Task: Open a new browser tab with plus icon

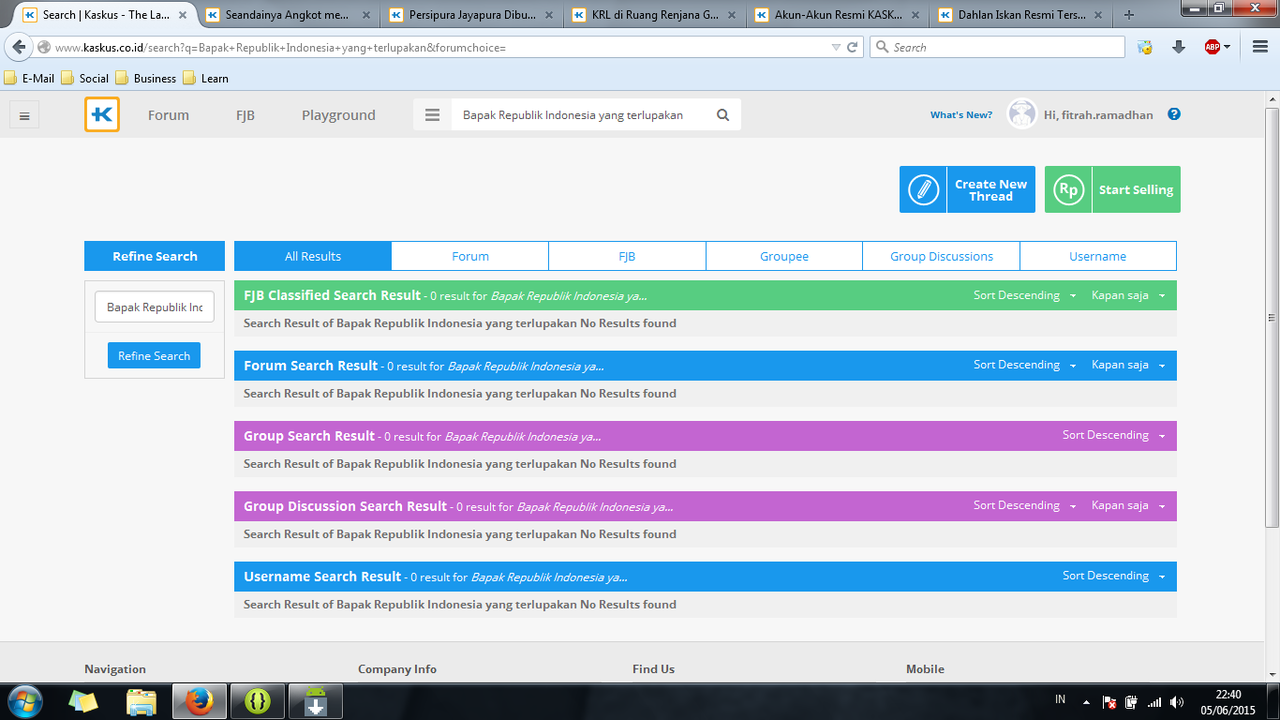Action: point(1129,15)
